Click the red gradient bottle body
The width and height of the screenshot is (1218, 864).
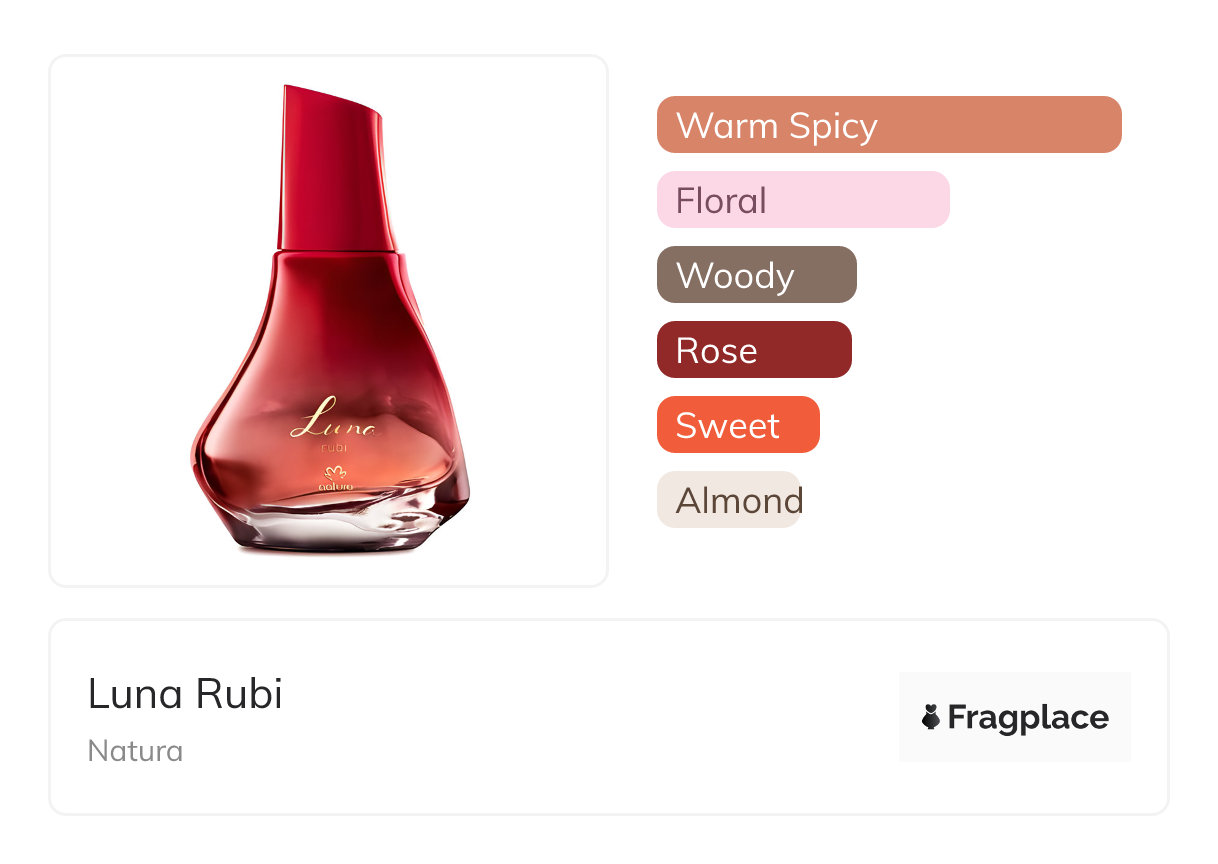pyautogui.click(x=330, y=340)
